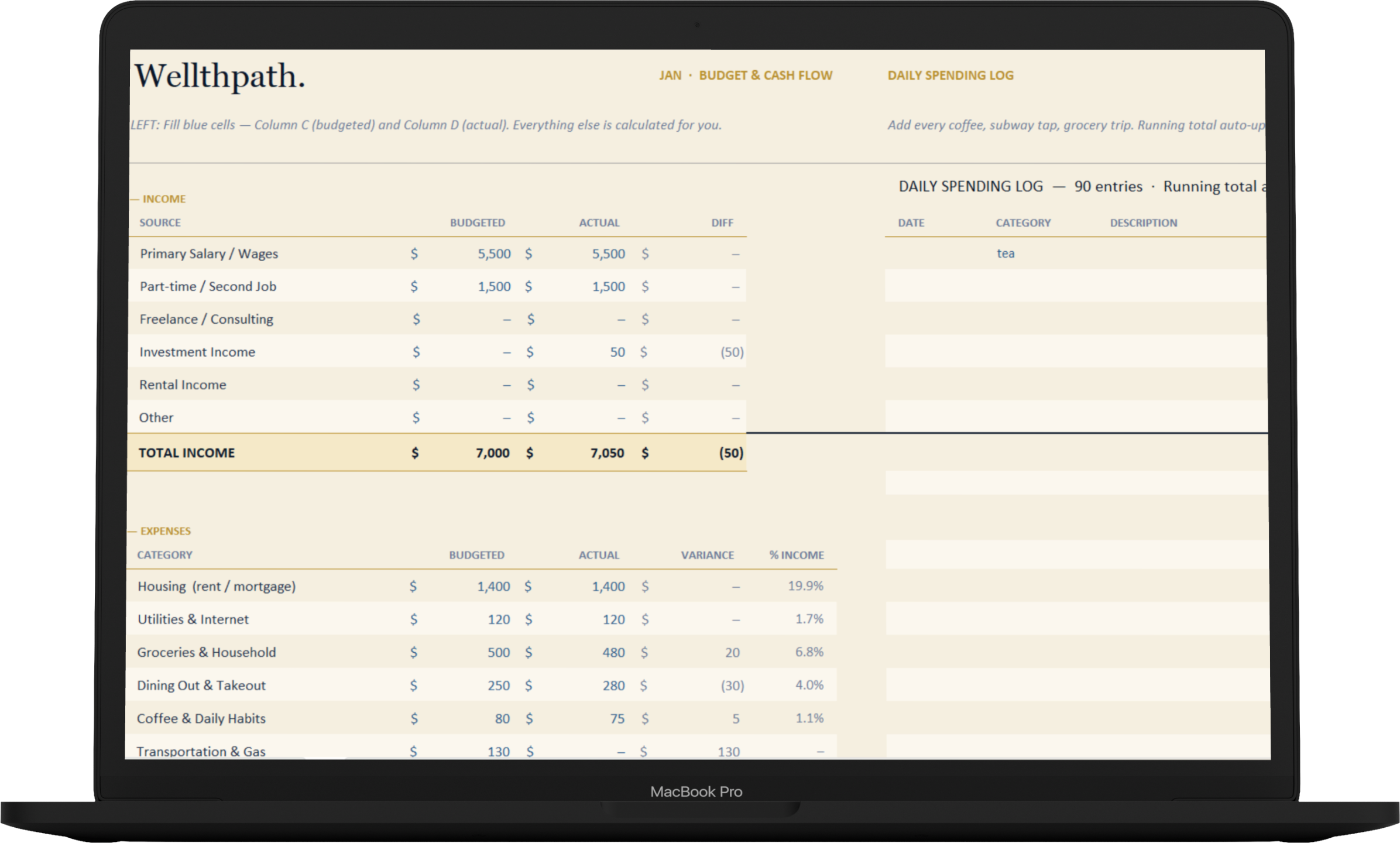Viewport: 1400px width, 843px height.
Task: Select the CATEGORY header in the spending log
Action: (1023, 222)
